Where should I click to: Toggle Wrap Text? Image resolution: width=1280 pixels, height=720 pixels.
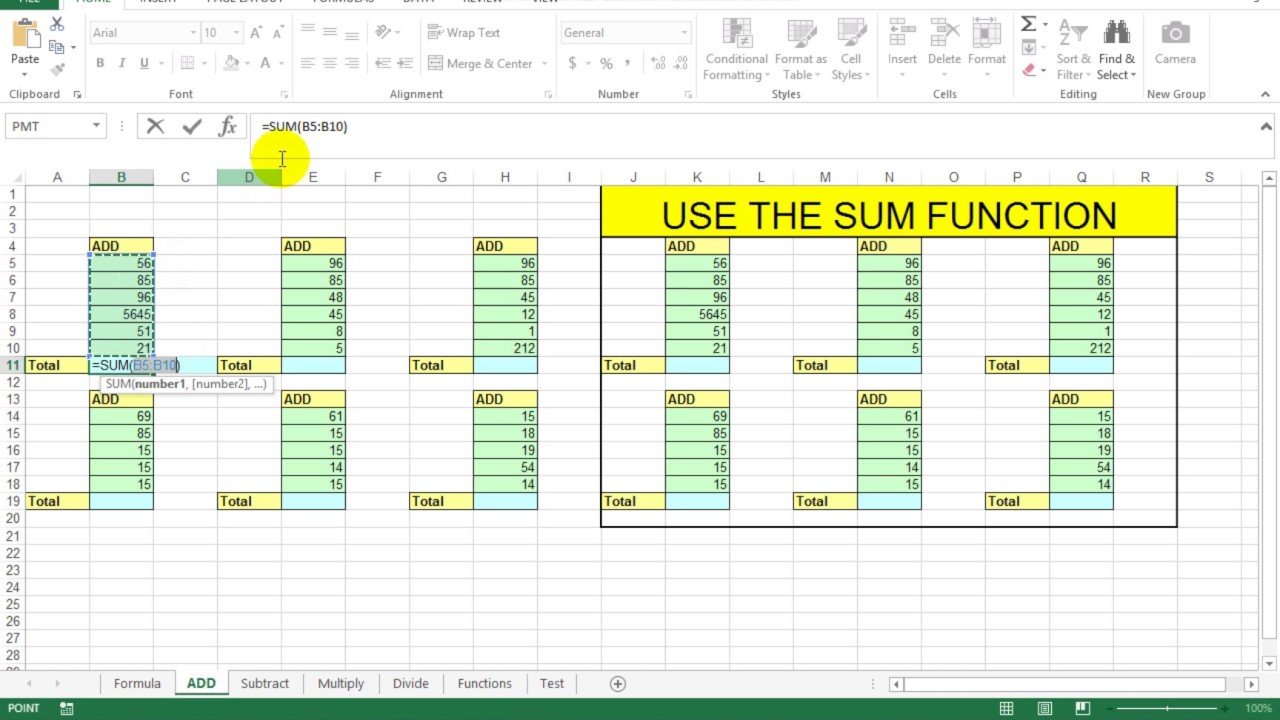[464, 33]
